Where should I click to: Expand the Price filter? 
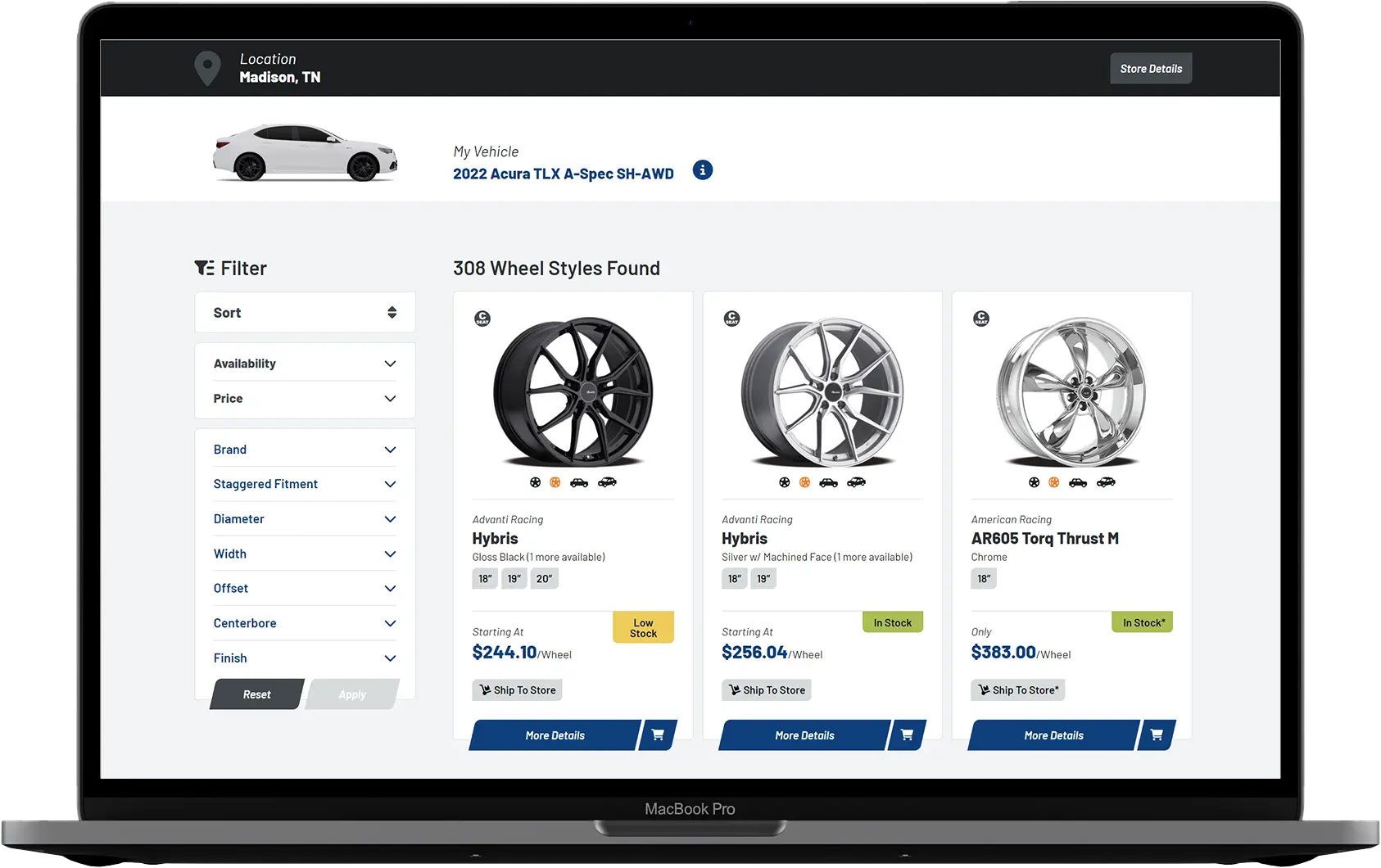click(305, 399)
